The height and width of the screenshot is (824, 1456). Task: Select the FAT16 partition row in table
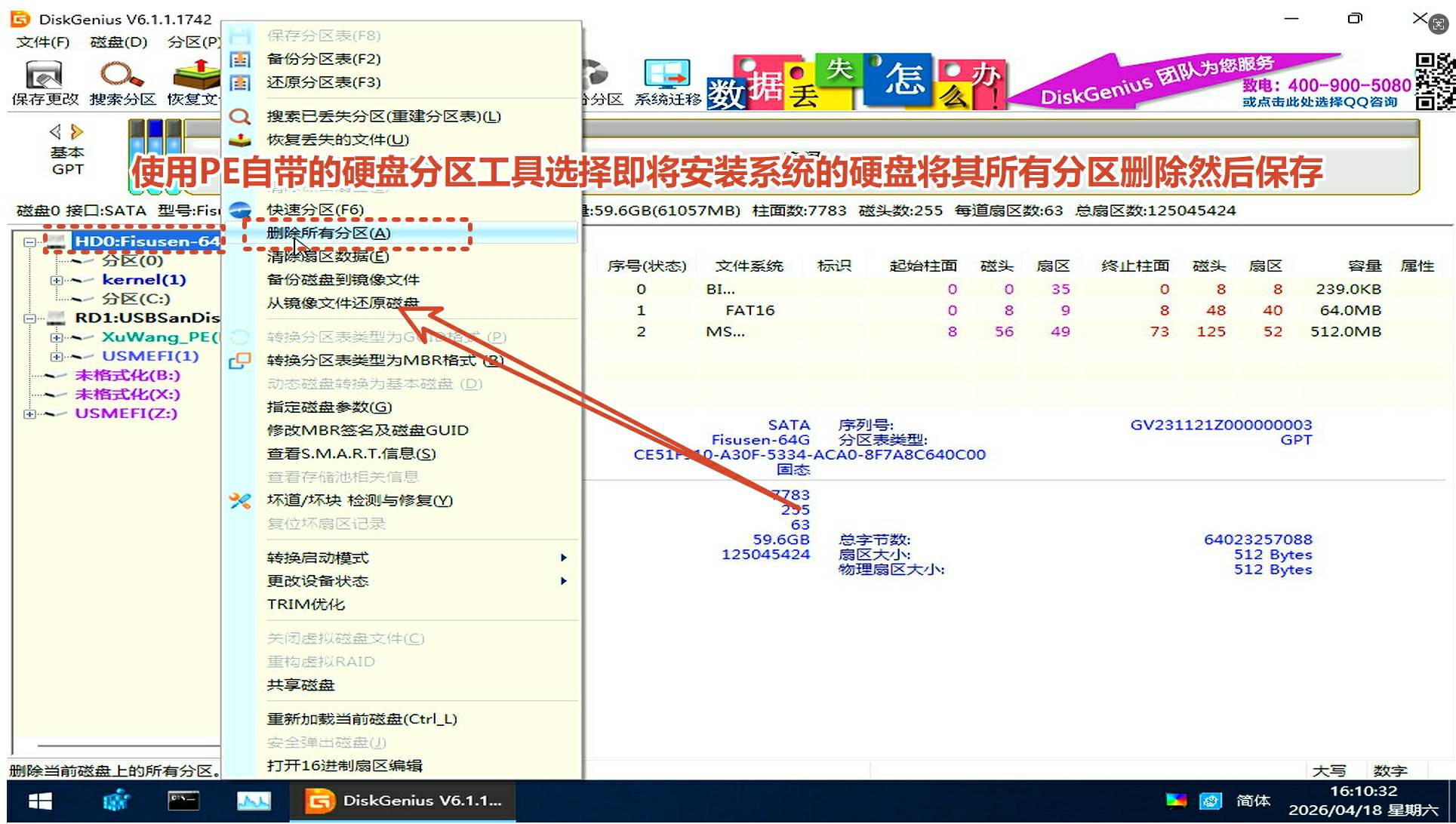click(750, 310)
